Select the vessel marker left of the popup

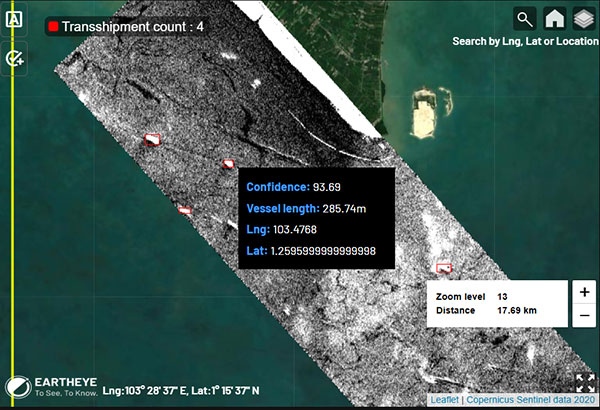(x=185, y=210)
